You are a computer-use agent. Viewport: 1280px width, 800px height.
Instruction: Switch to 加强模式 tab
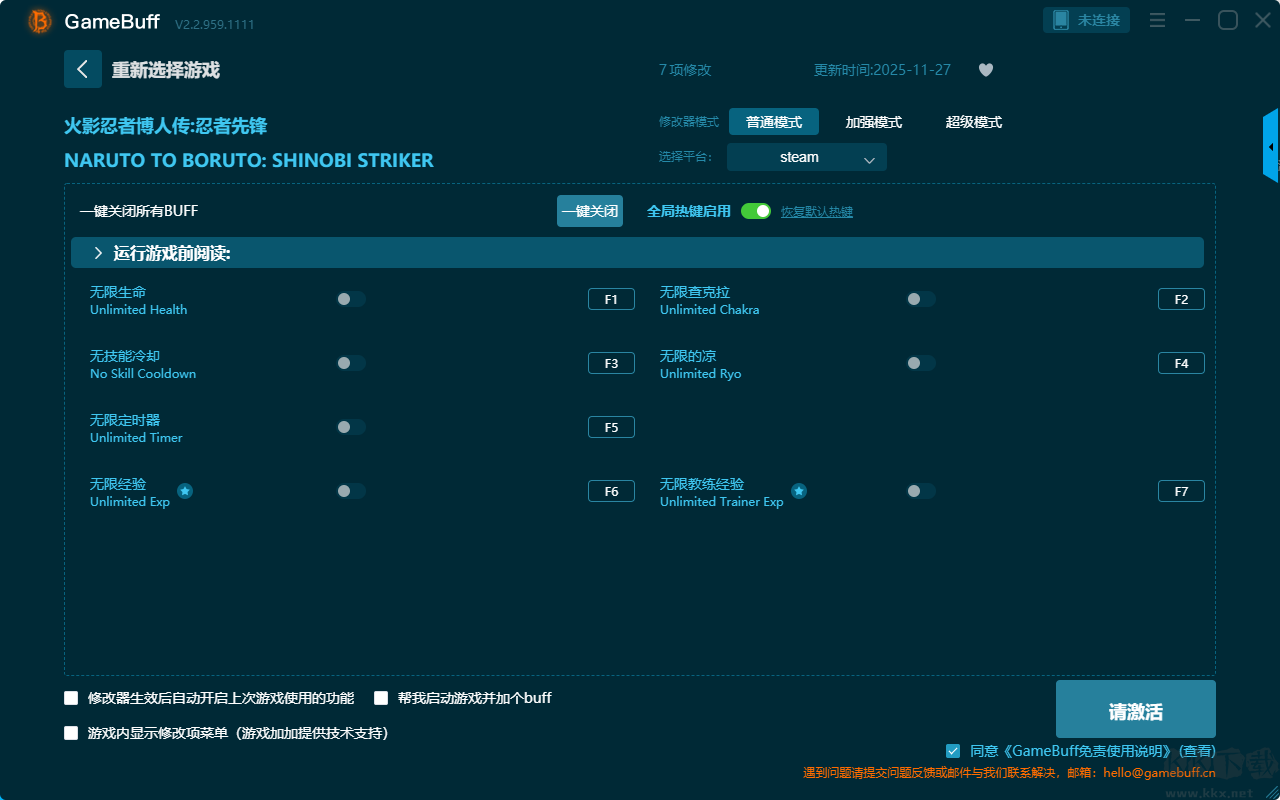(874, 122)
